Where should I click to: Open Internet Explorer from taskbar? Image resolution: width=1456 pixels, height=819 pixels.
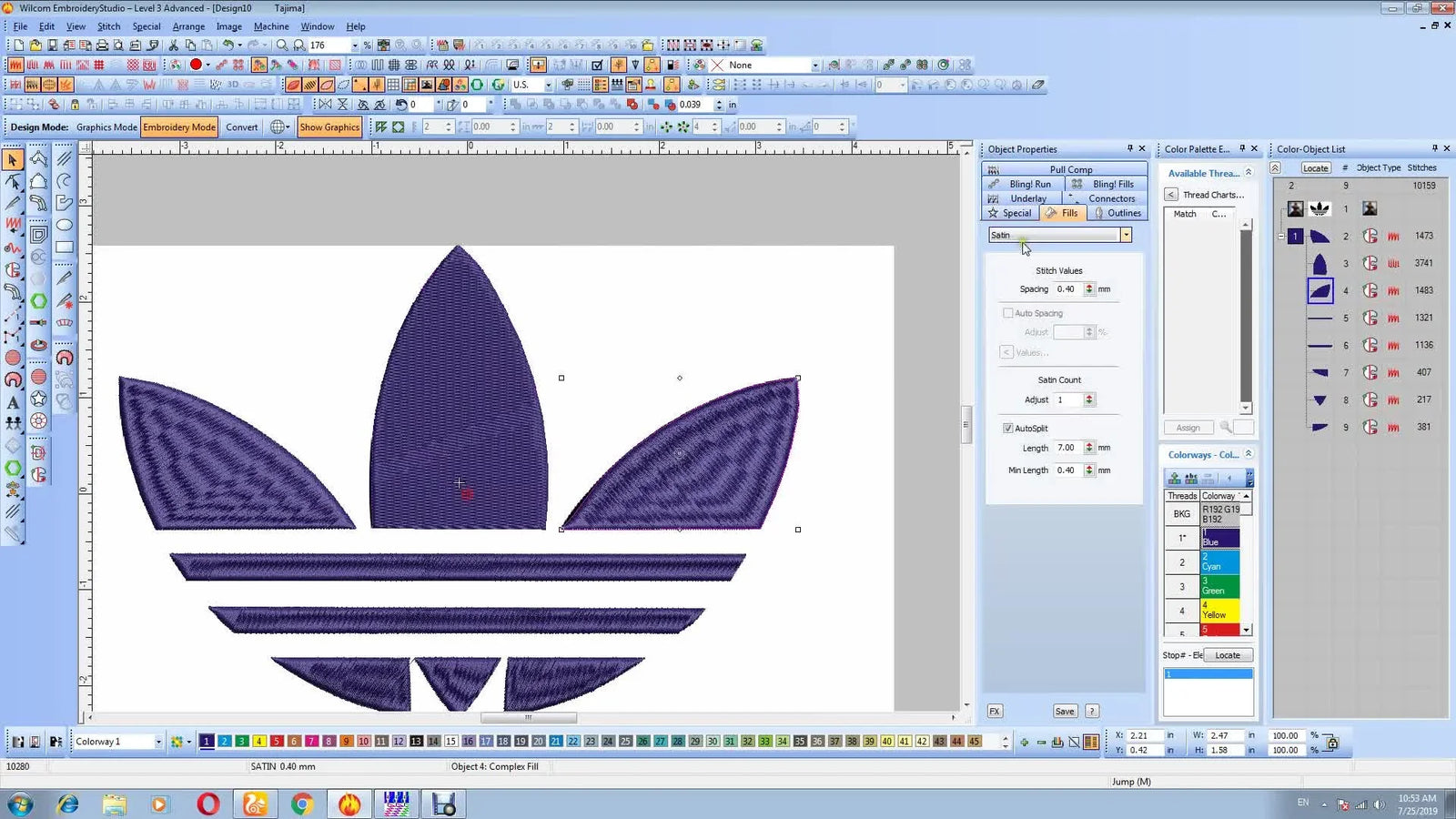click(67, 804)
